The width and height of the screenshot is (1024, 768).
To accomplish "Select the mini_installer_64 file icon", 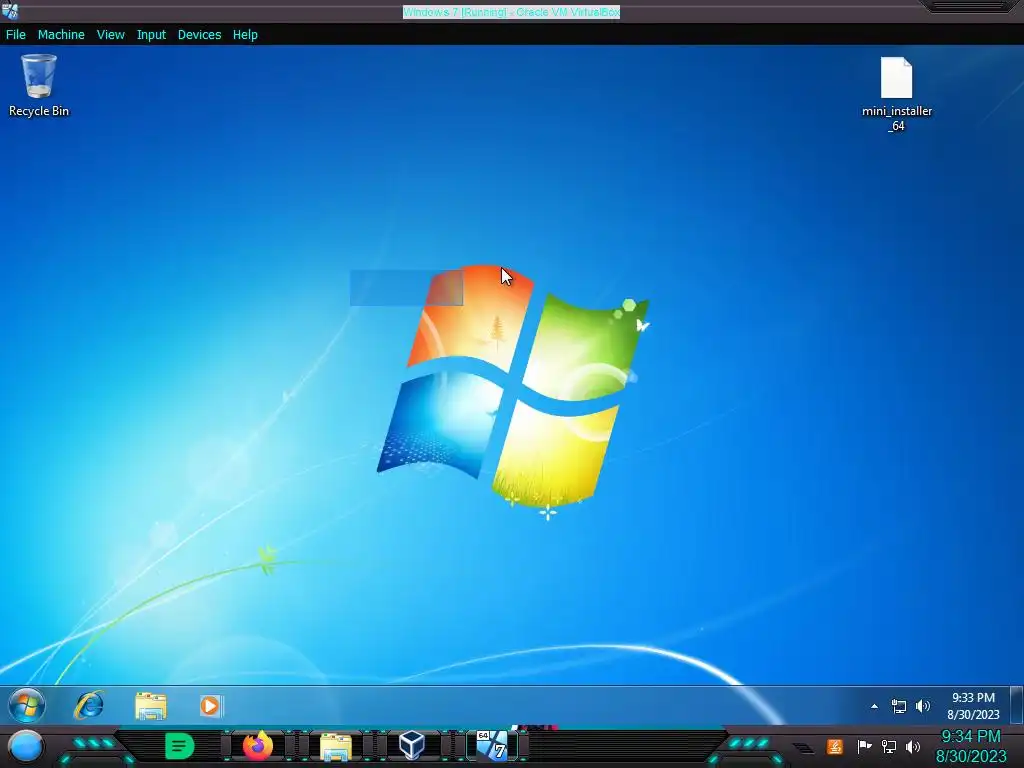I will [897, 94].
